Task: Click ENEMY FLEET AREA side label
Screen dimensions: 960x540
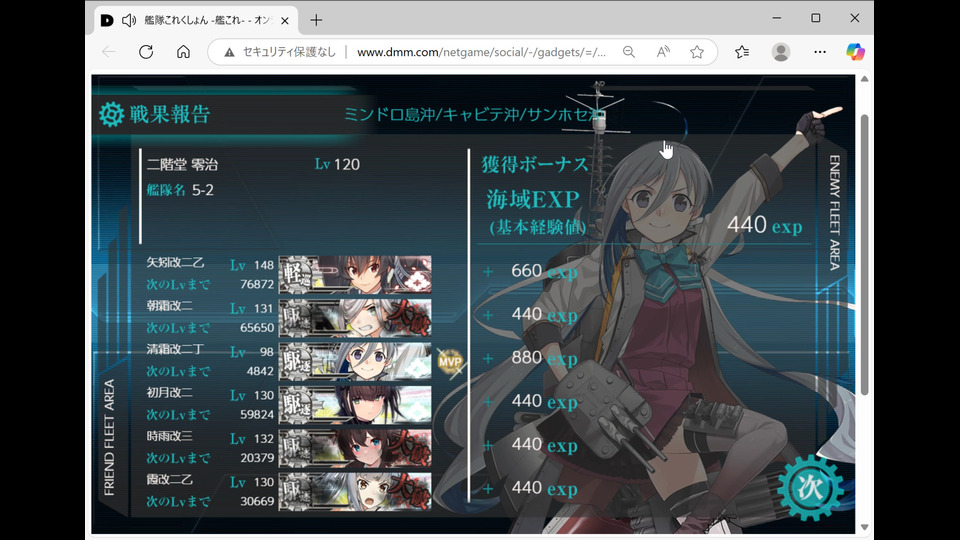Action: point(834,212)
